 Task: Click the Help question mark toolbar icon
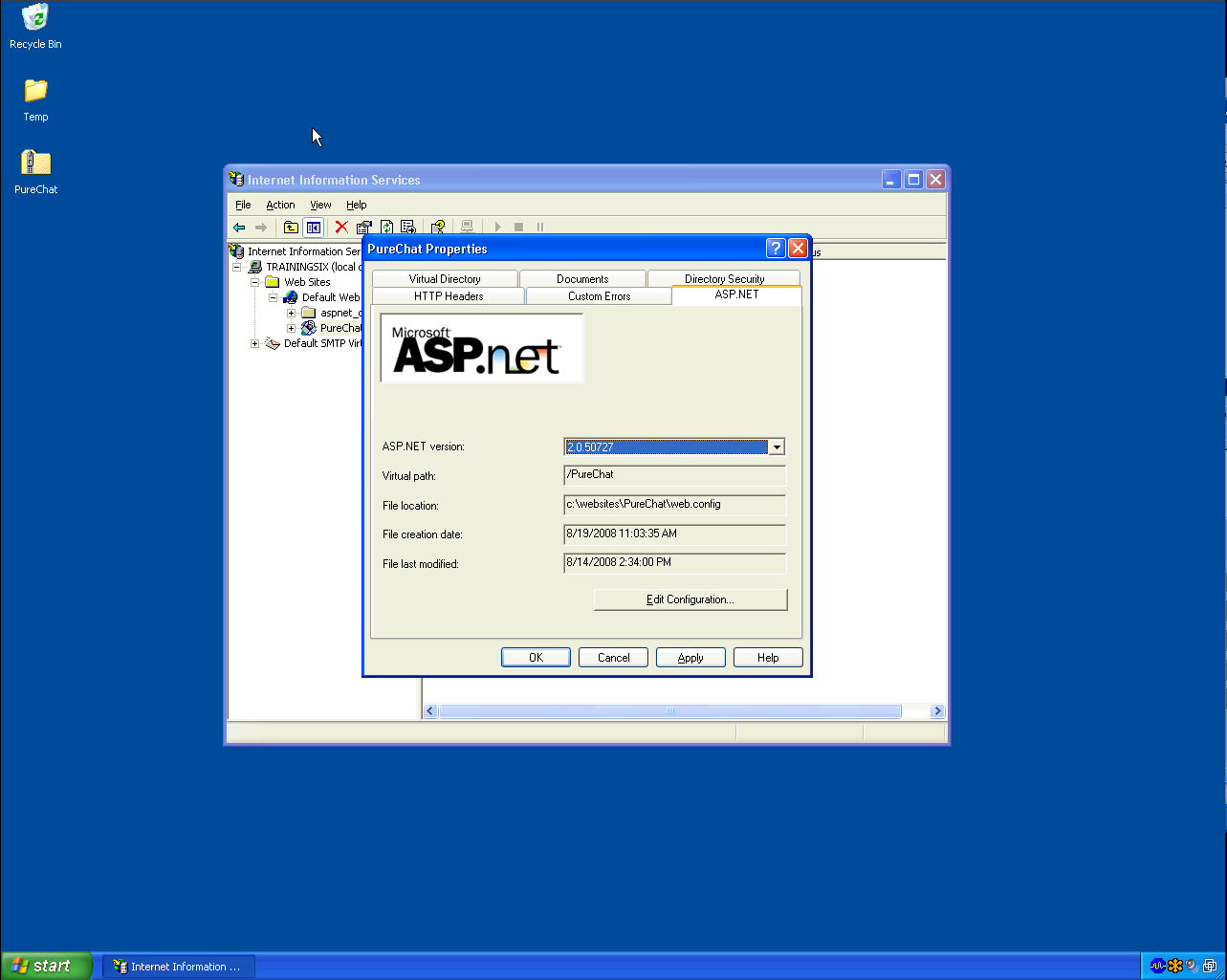(438, 228)
